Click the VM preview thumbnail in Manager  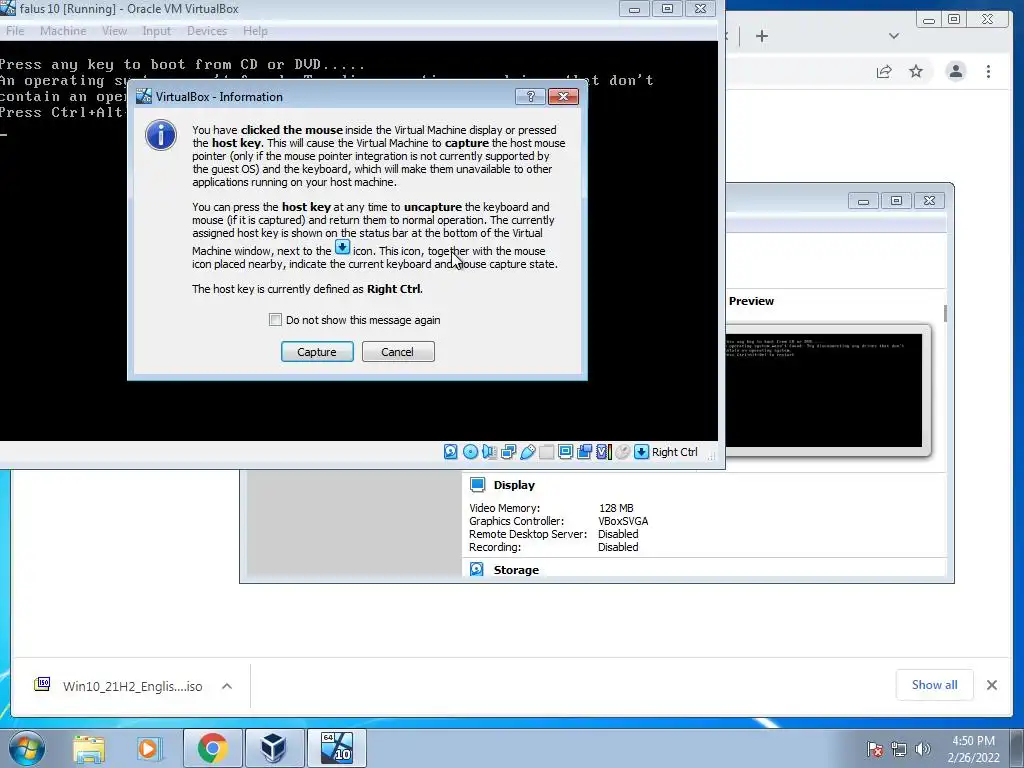point(824,391)
